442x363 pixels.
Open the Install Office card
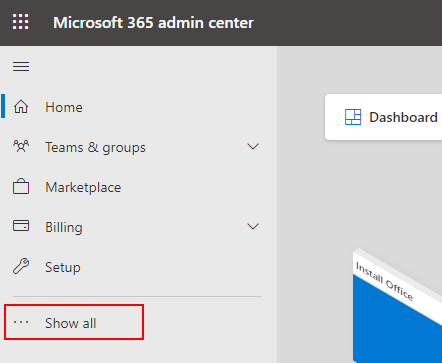click(x=397, y=305)
